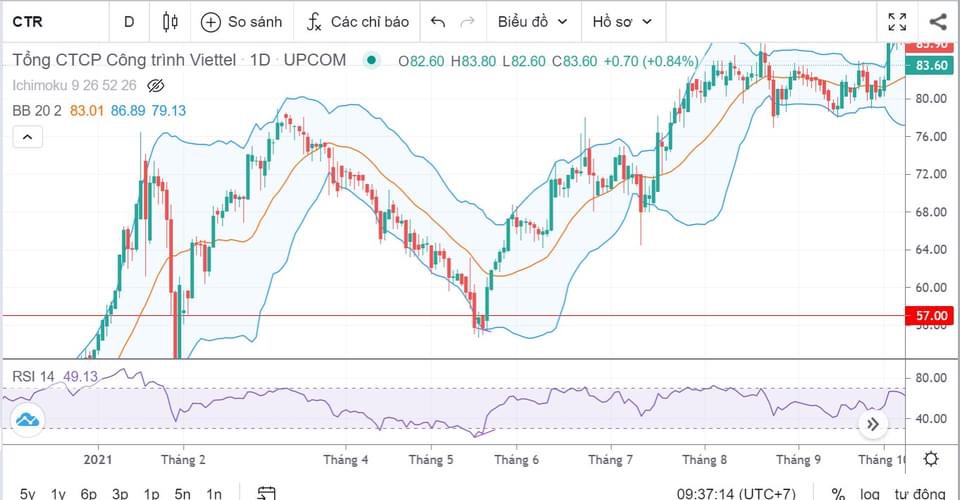Select the 6p time range
The image size is (960, 500).
click(89, 493)
